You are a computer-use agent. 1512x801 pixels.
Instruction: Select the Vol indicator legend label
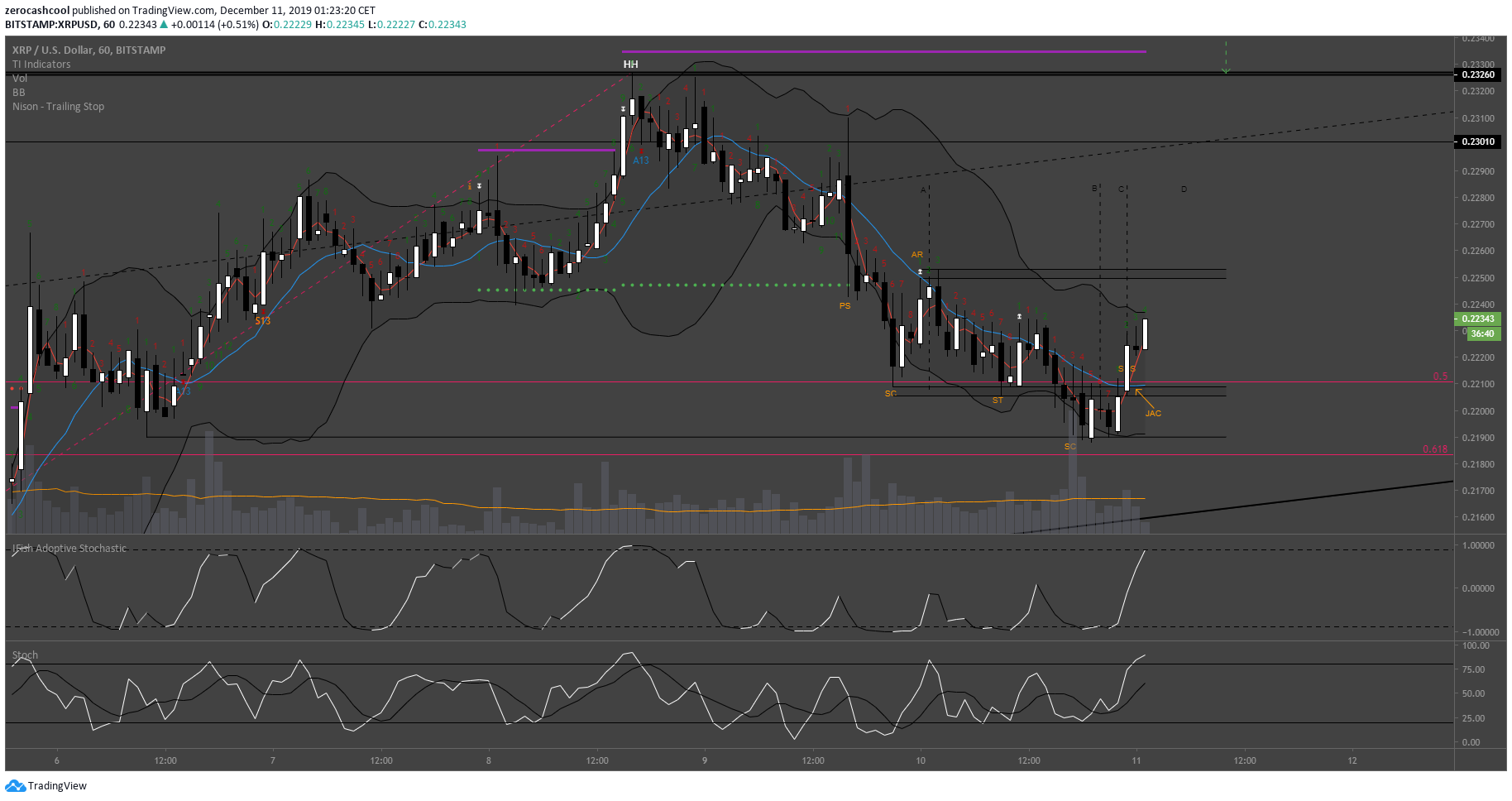coord(20,79)
